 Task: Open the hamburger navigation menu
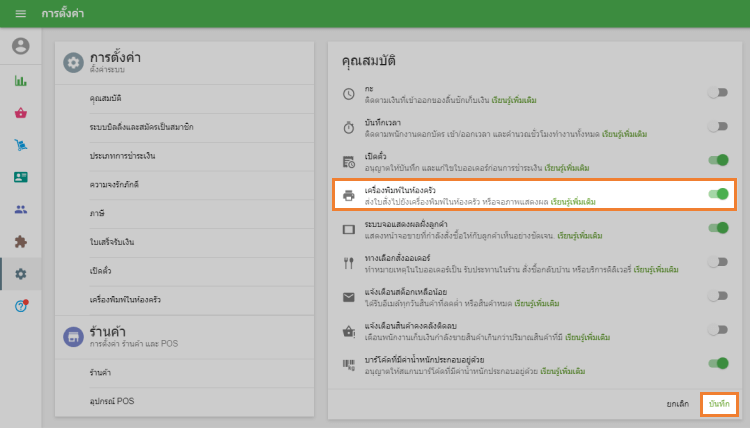[x=20, y=13]
